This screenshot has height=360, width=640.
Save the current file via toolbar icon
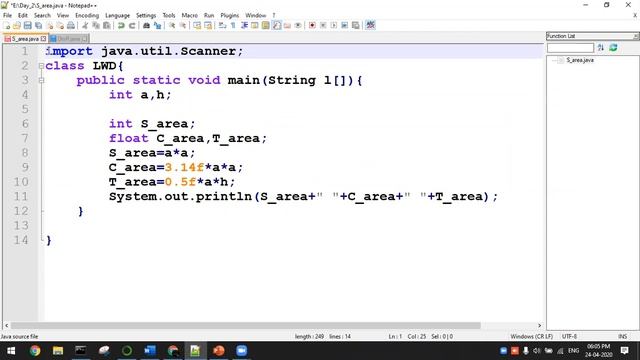coord(27,25)
